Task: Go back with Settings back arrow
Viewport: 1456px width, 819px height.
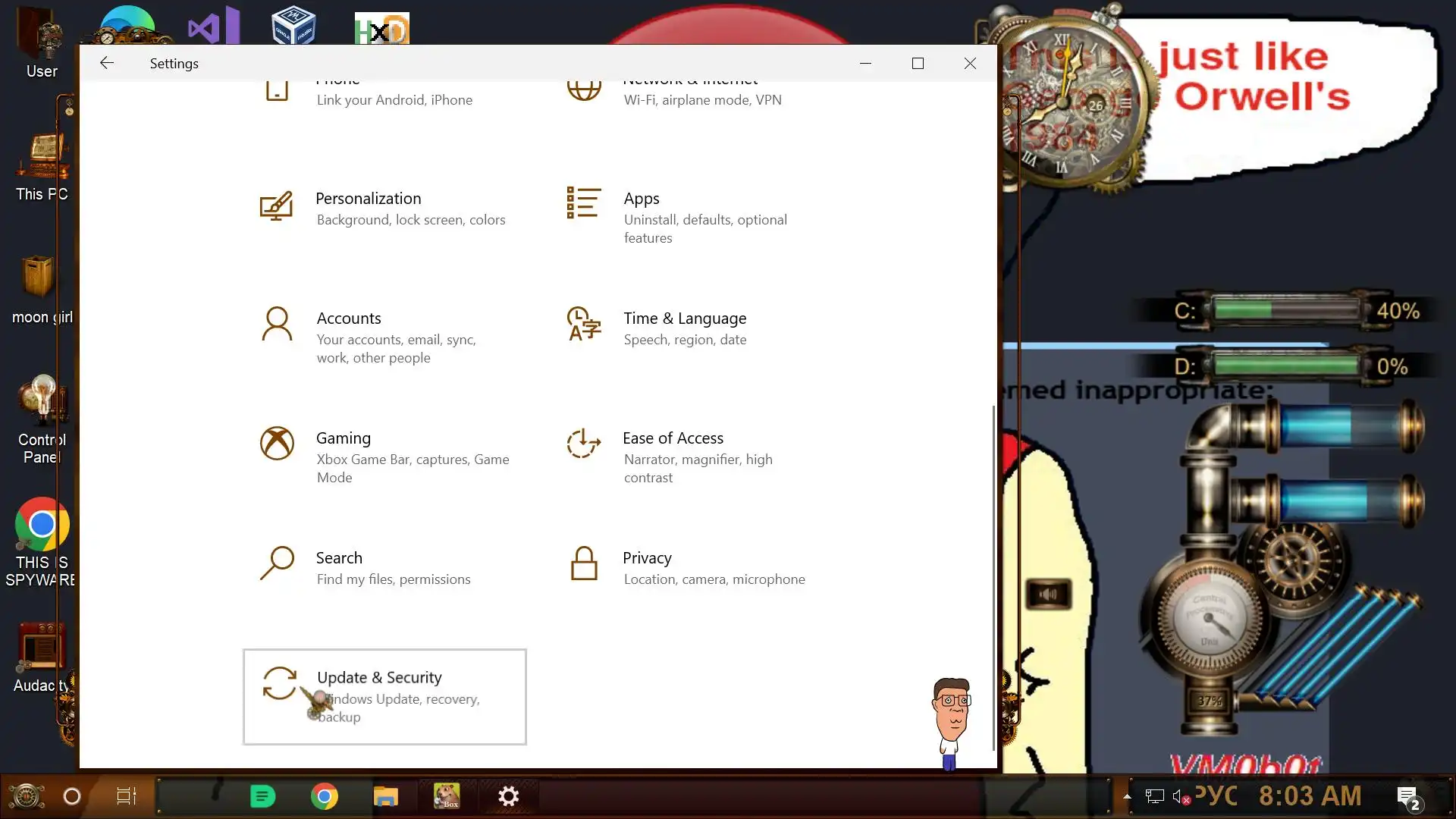Action: coord(107,63)
